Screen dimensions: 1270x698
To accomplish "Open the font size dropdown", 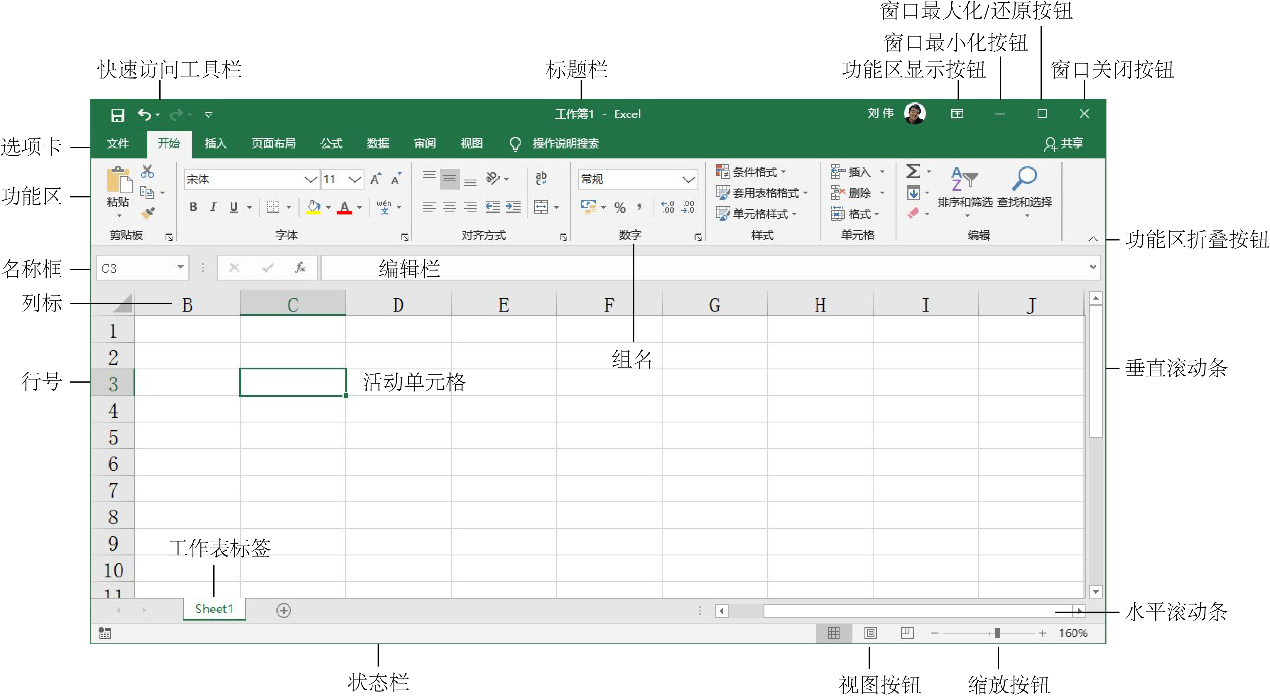I will click(353, 178).
